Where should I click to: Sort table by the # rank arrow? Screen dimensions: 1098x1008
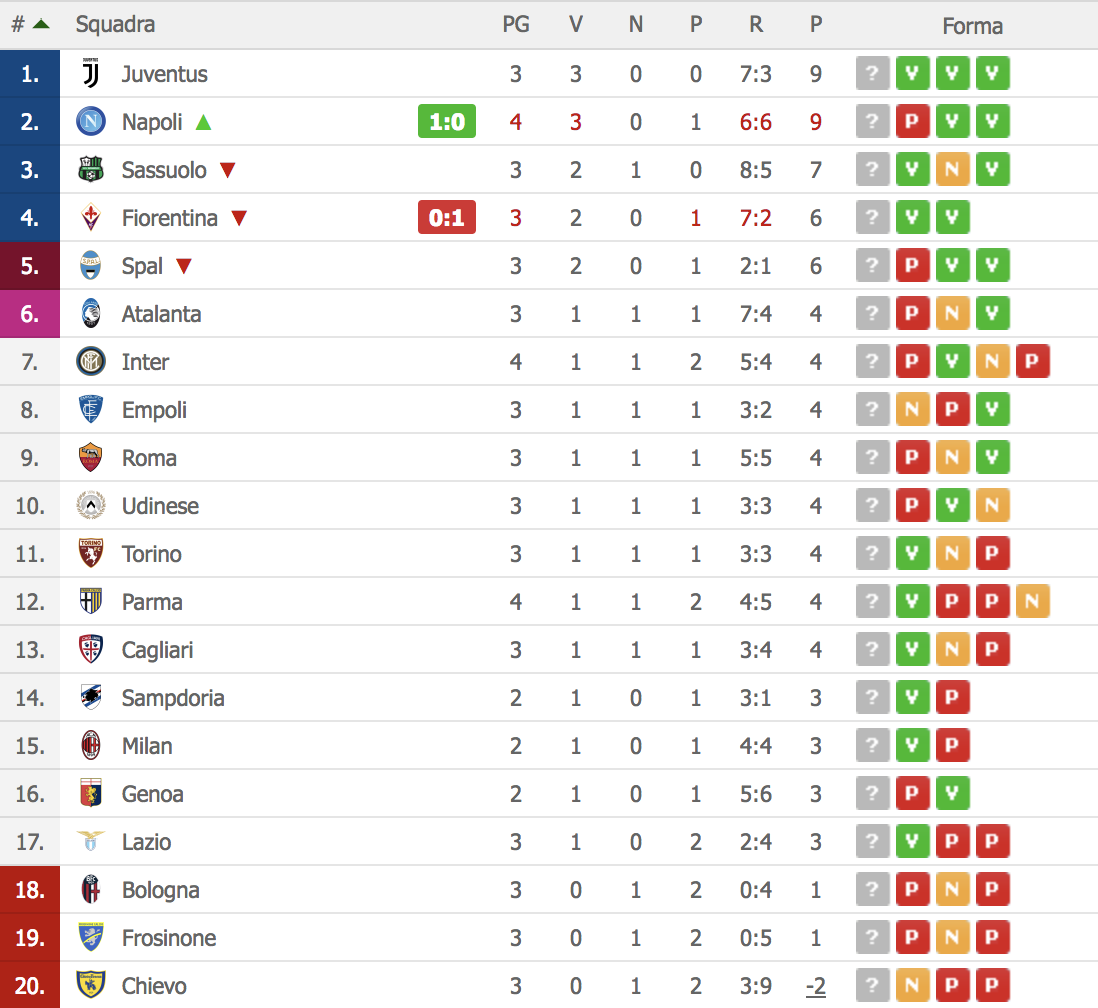[41, 25]
